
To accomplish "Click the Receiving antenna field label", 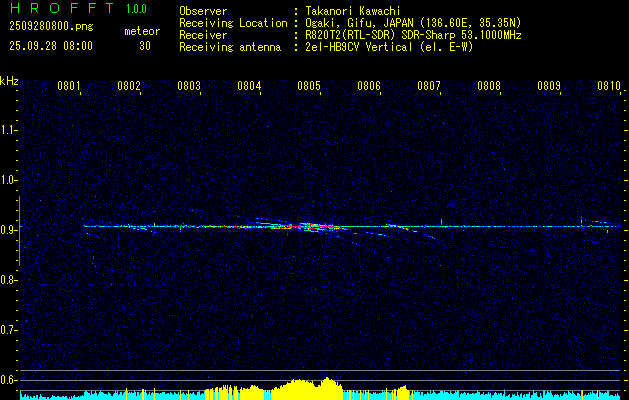I will (230, 47).
